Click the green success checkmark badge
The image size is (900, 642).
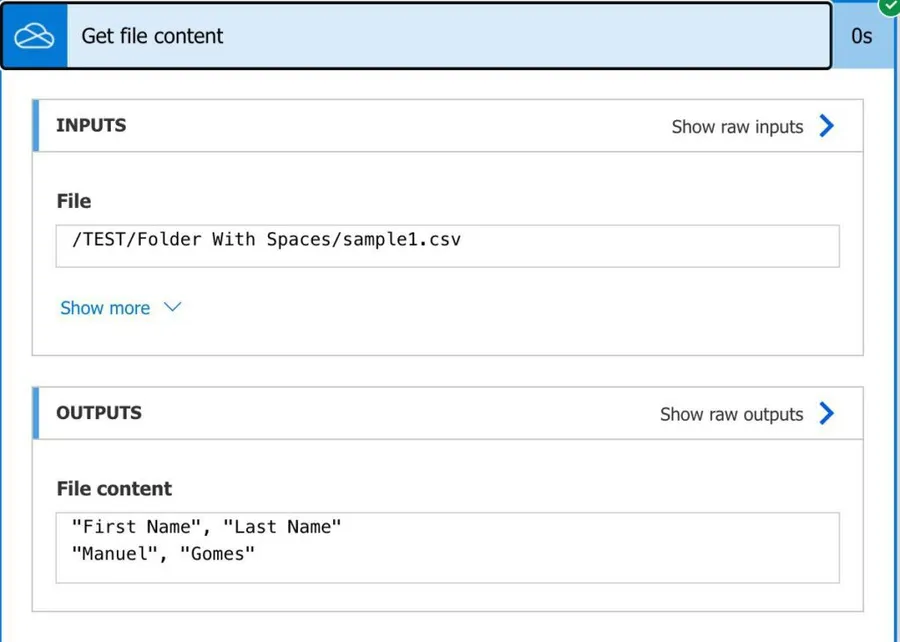[889, 5]
